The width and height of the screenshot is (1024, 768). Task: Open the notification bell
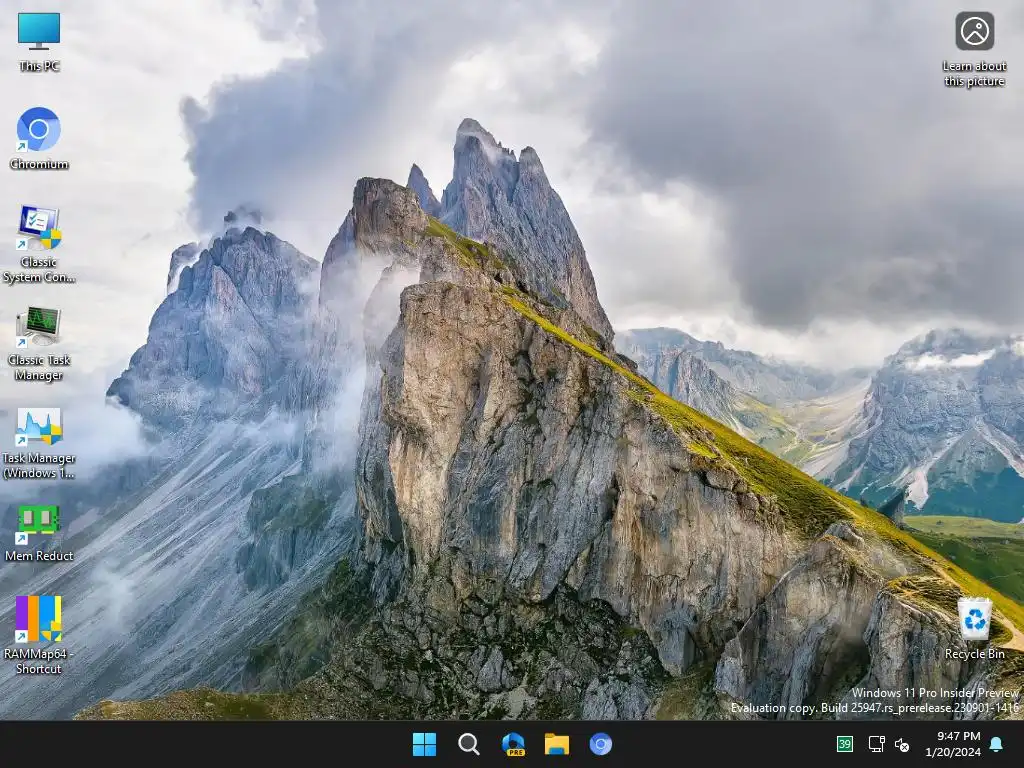(997, 744)
